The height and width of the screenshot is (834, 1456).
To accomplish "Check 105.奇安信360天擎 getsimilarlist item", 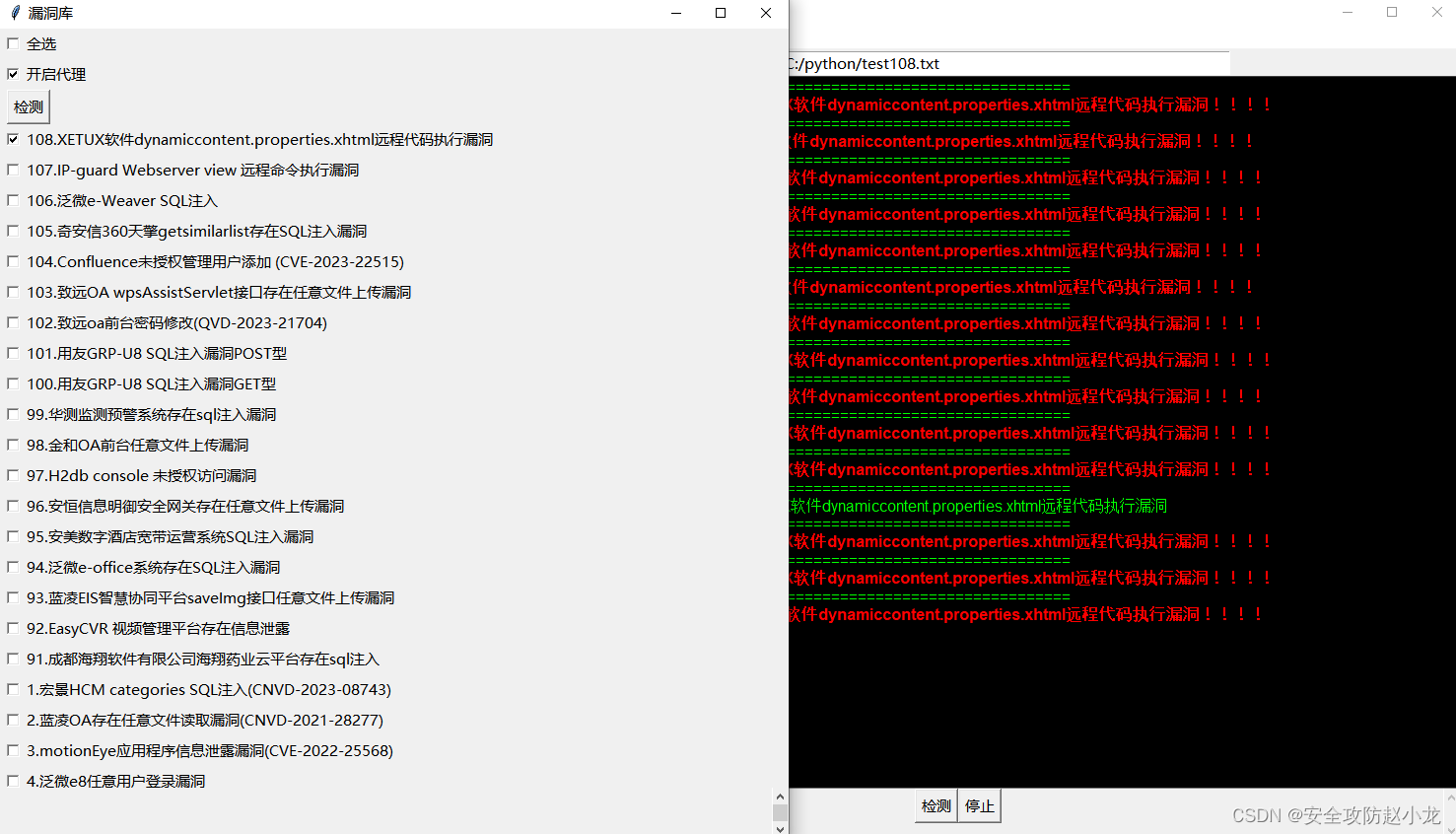I will 13,231.
